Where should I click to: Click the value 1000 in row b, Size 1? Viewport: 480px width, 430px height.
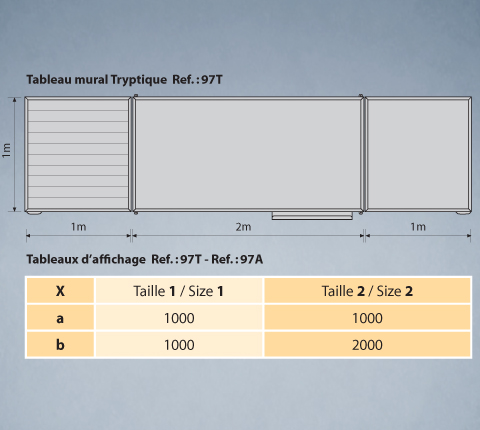[x=179, y=345]
